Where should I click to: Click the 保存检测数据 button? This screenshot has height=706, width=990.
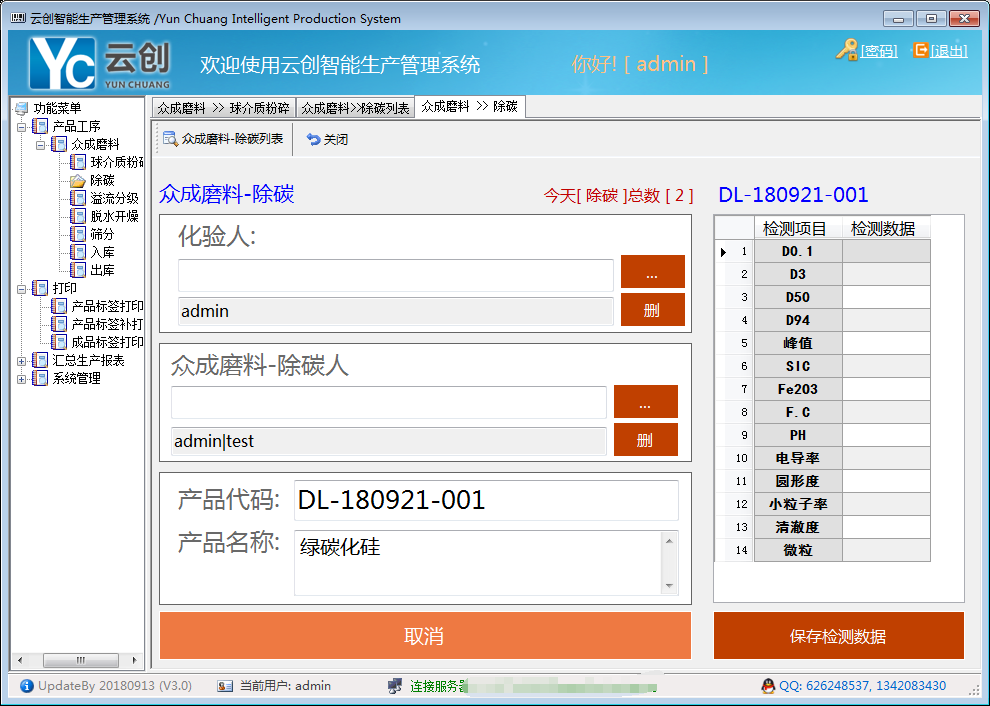(x=838, y=636)
